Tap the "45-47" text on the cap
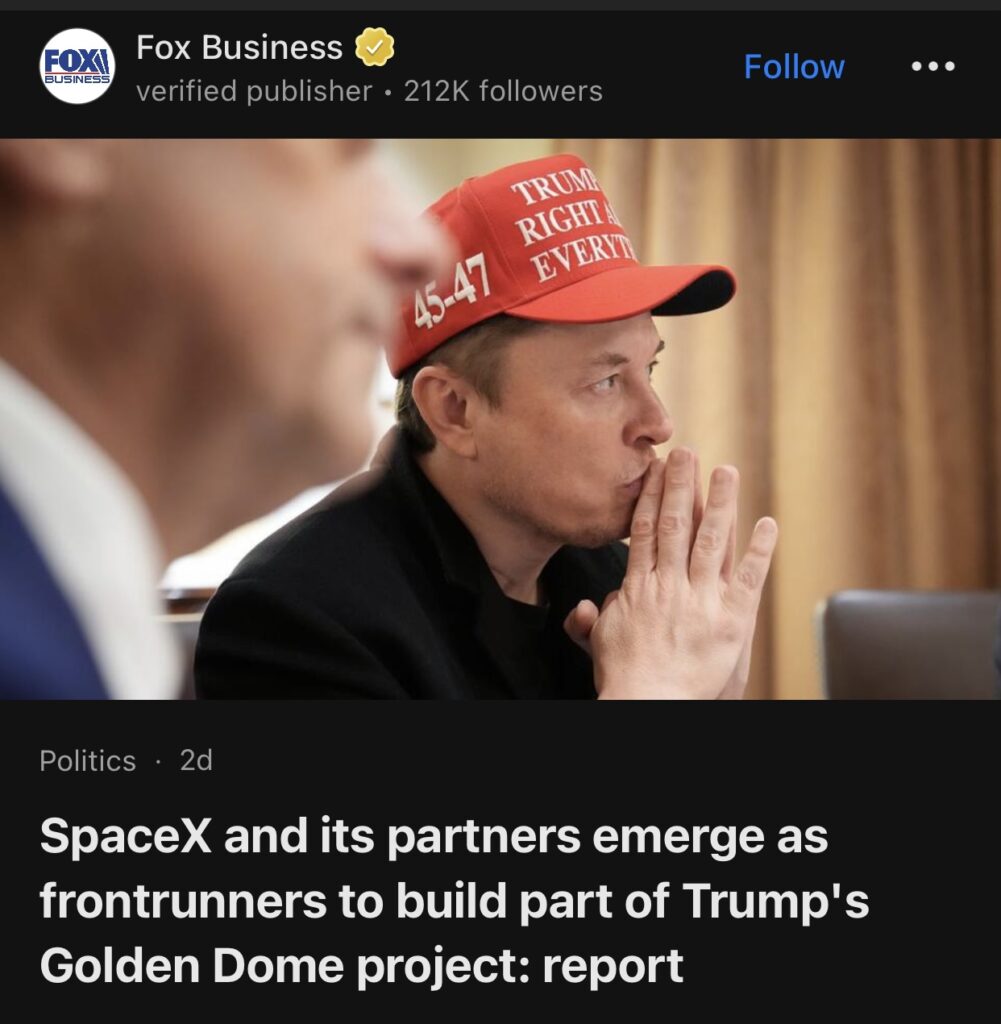Viewport: 1001px width, 1024px height. (453, 289)
